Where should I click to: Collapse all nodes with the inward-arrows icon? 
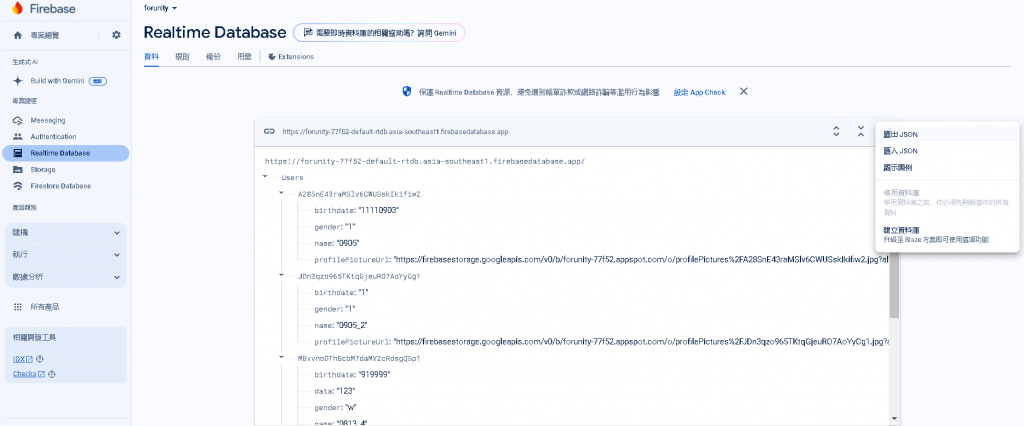(x=861, y=131)
